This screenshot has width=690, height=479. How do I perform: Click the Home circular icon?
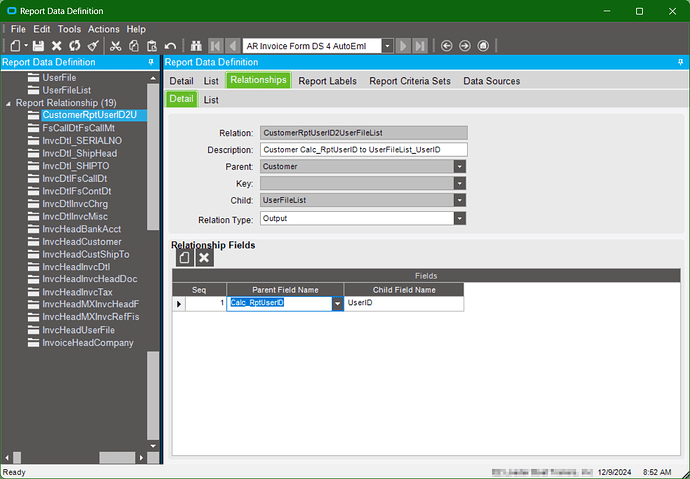(483, 46)
